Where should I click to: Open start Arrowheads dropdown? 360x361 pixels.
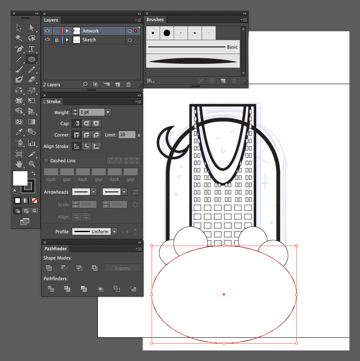(94, 192)
